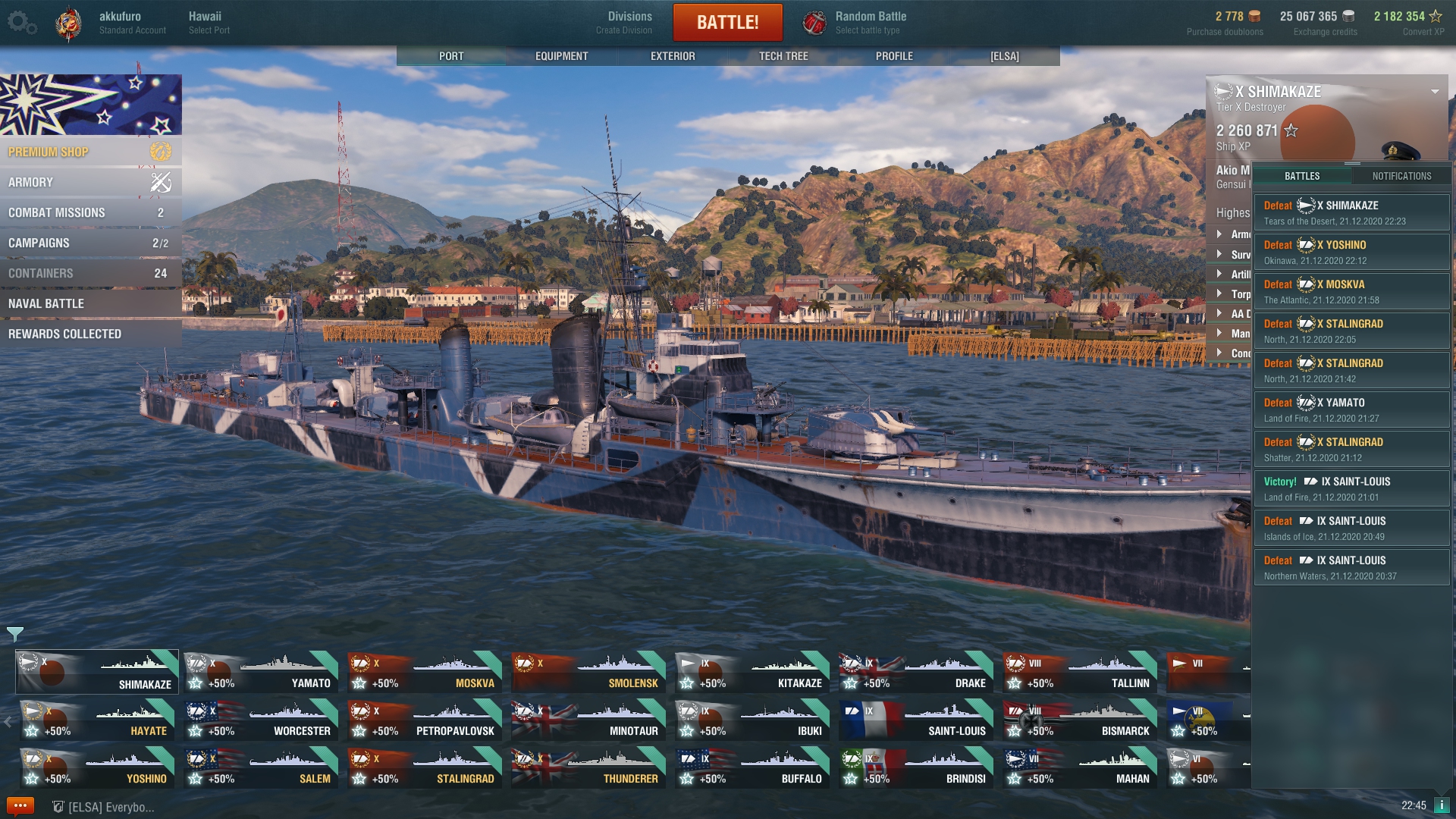
Task: Toggle the favorite star beside ship XP
Action: tap(1291, 130)
